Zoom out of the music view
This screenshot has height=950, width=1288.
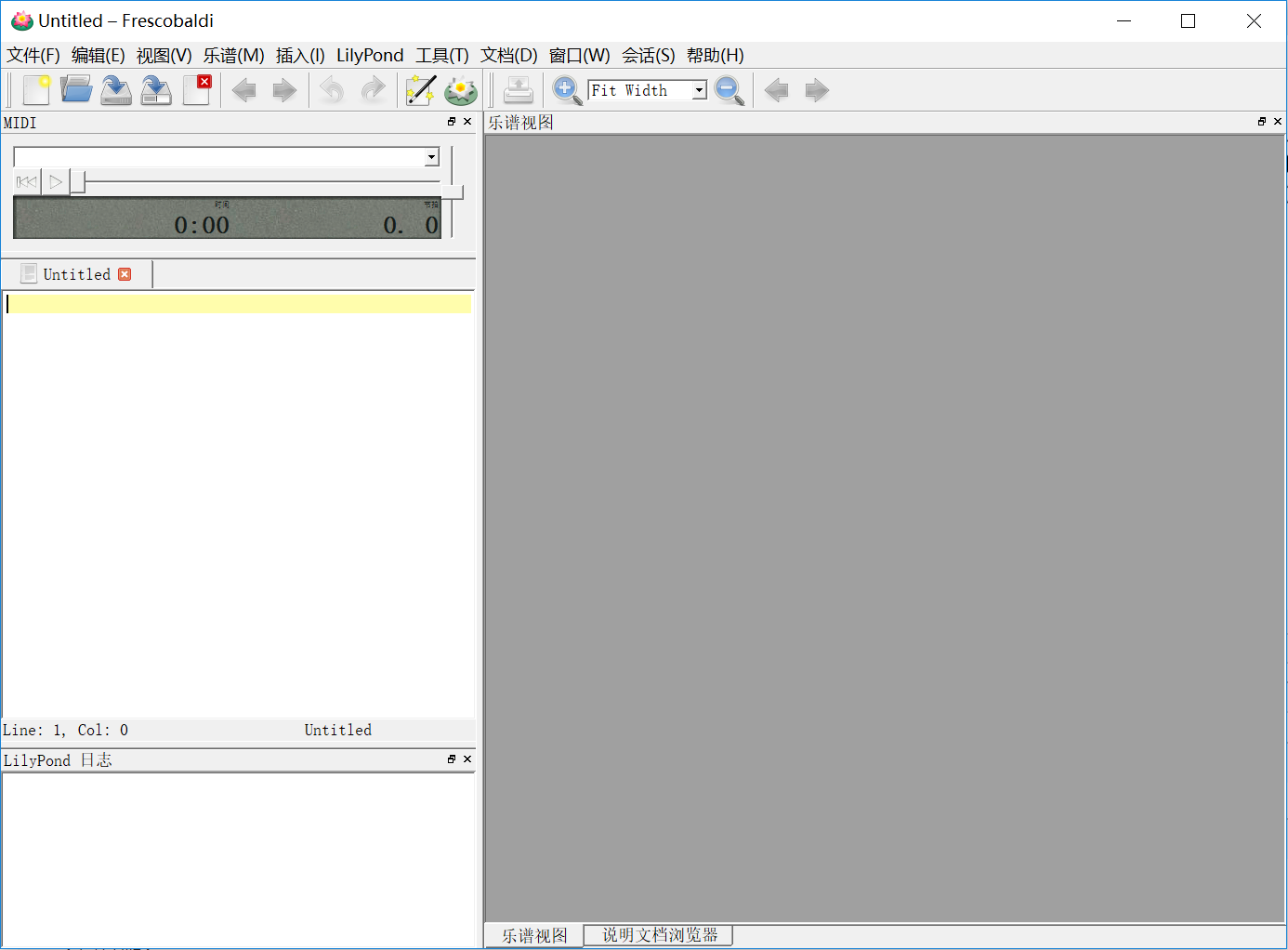pyautogui.click(x=729, y=90)
